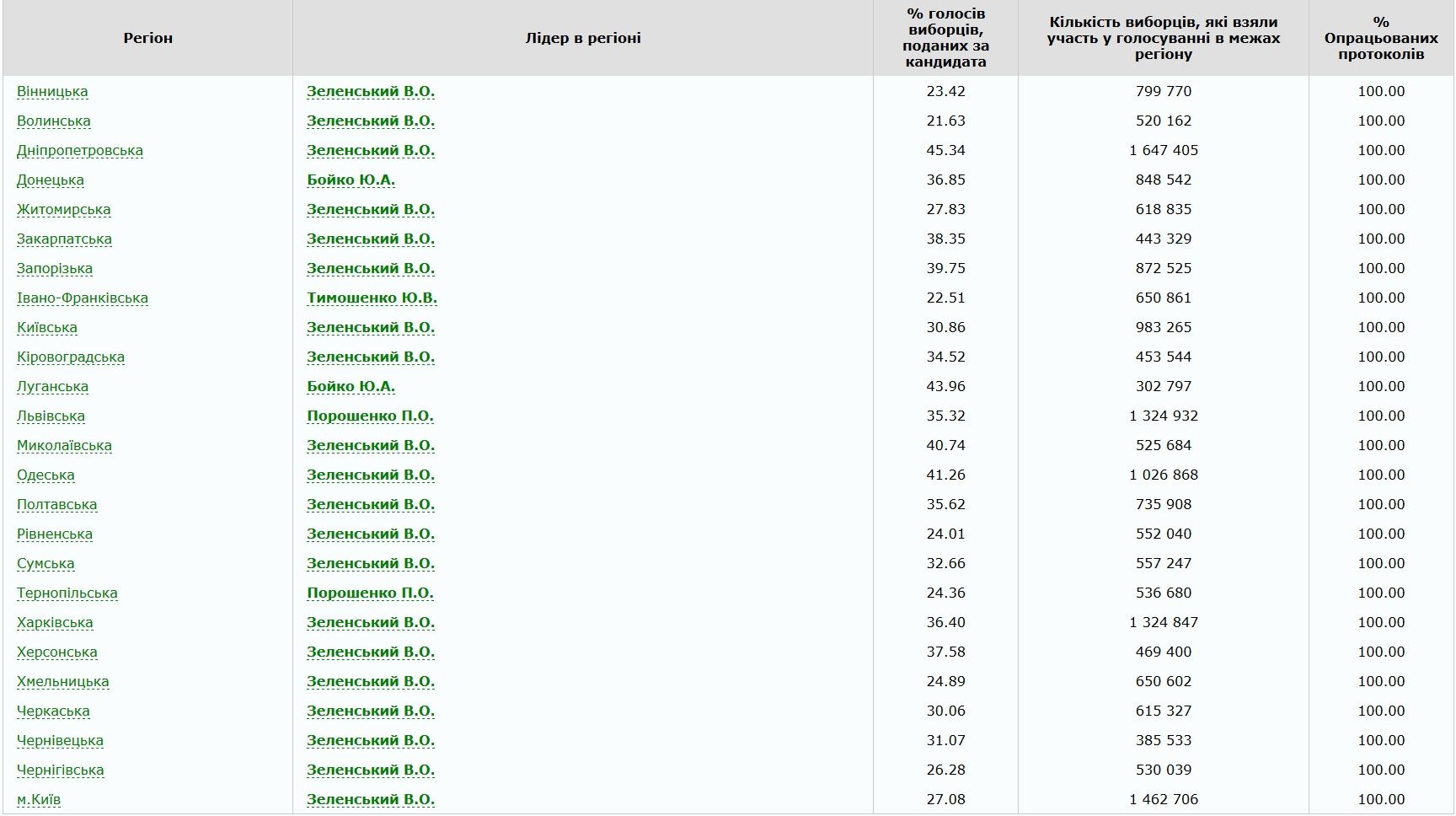This screenshot has height=816, width=1456.
Task: Select the м.Київ region link
Action: 39,799
